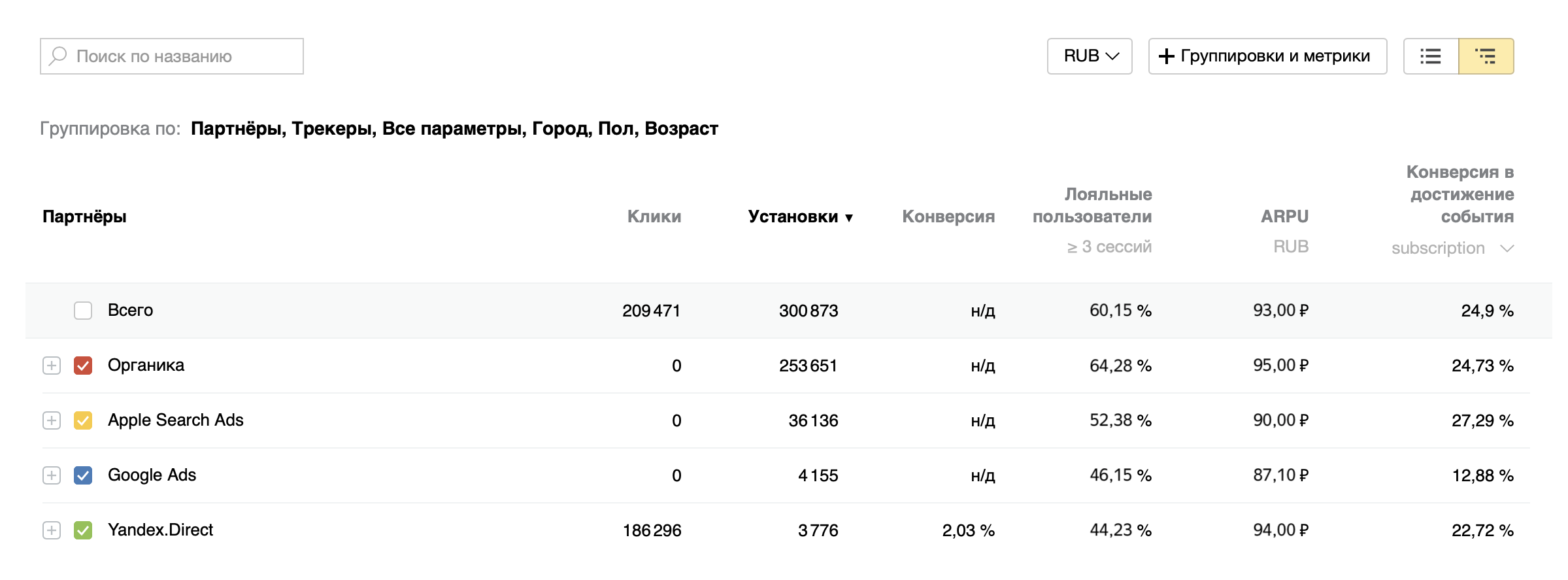The width and height of the screenshot is (1568, 580).
Task: Open the subscription event dropdown
Action: tap(1452, 248)
